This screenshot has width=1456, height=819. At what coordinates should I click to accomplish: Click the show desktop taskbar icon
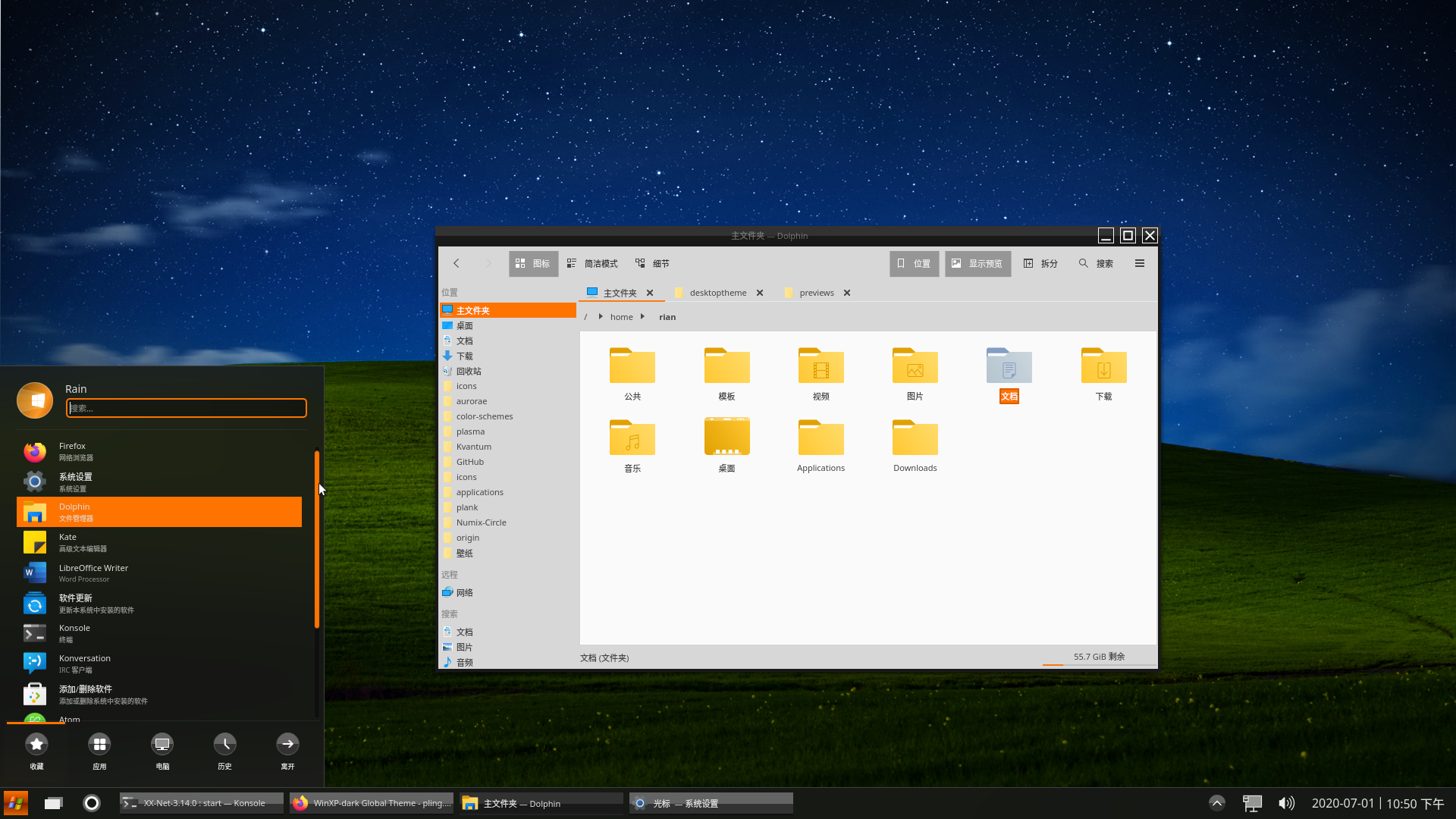coord(53,803)
